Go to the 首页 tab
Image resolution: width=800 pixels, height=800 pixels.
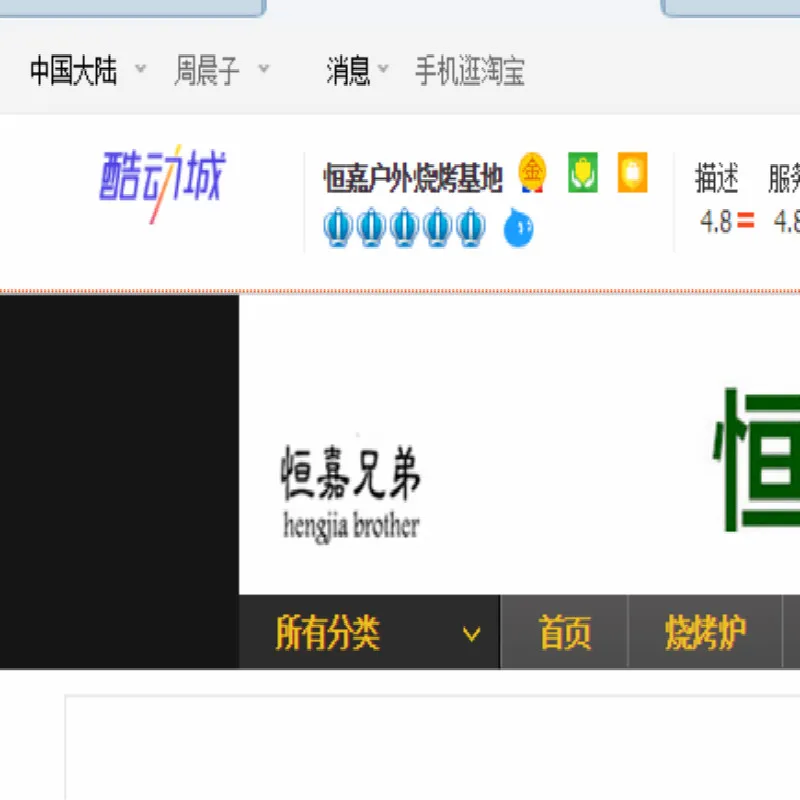564,632
